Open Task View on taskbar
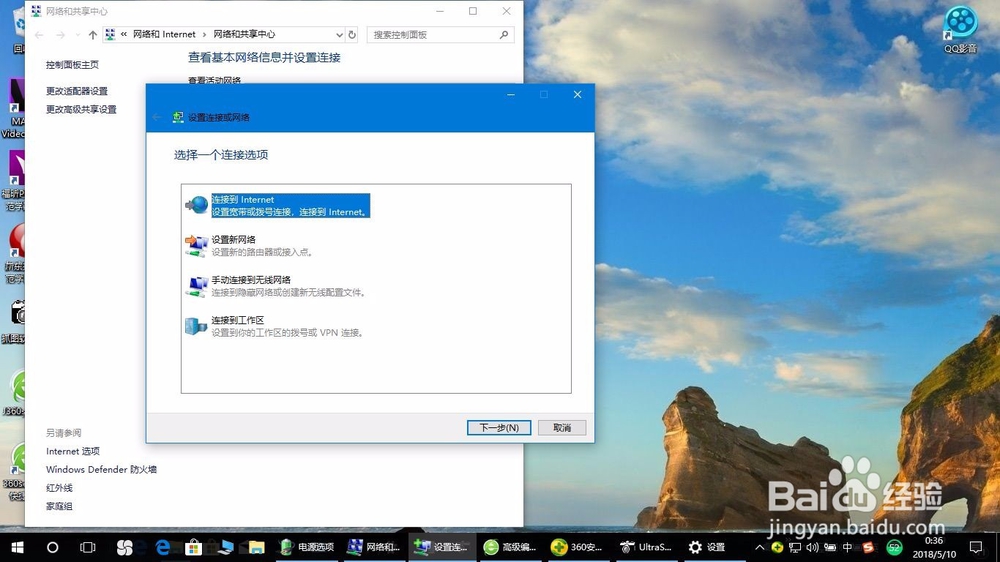 87,547
